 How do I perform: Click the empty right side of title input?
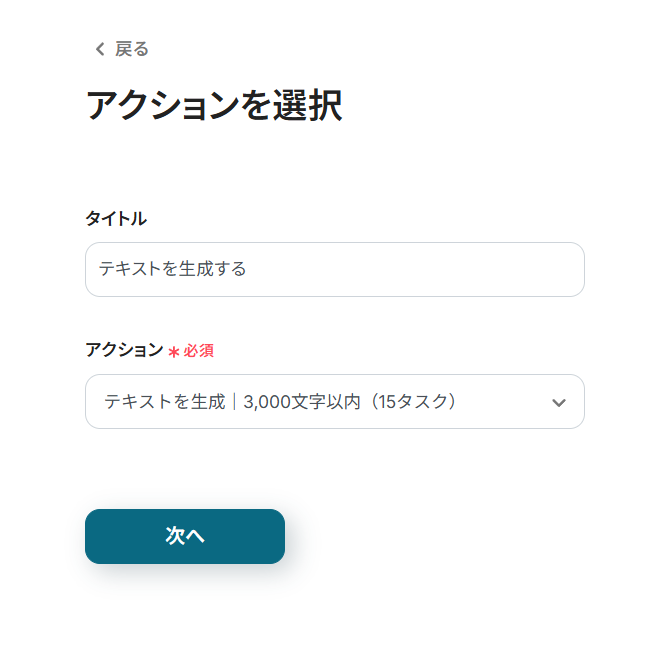[x=480, y=269]
